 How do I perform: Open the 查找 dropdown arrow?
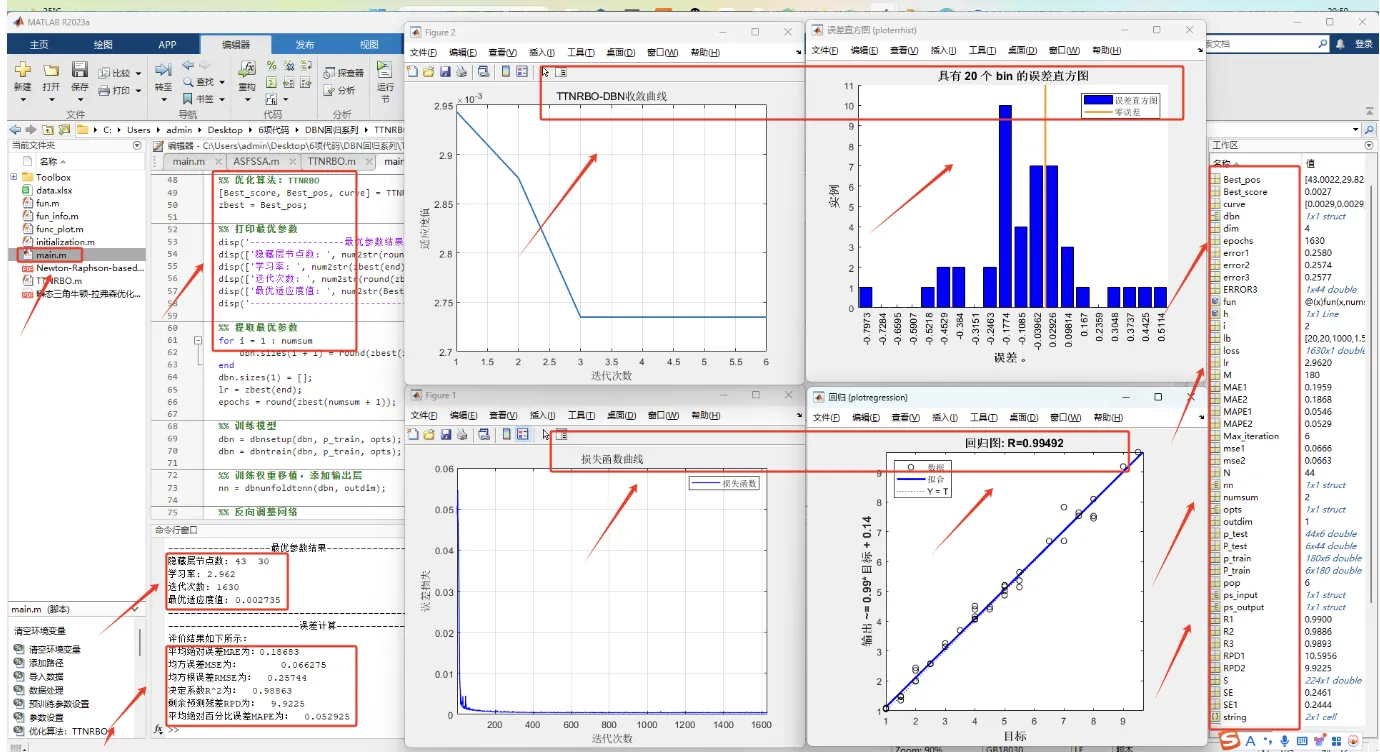point(221,82)
